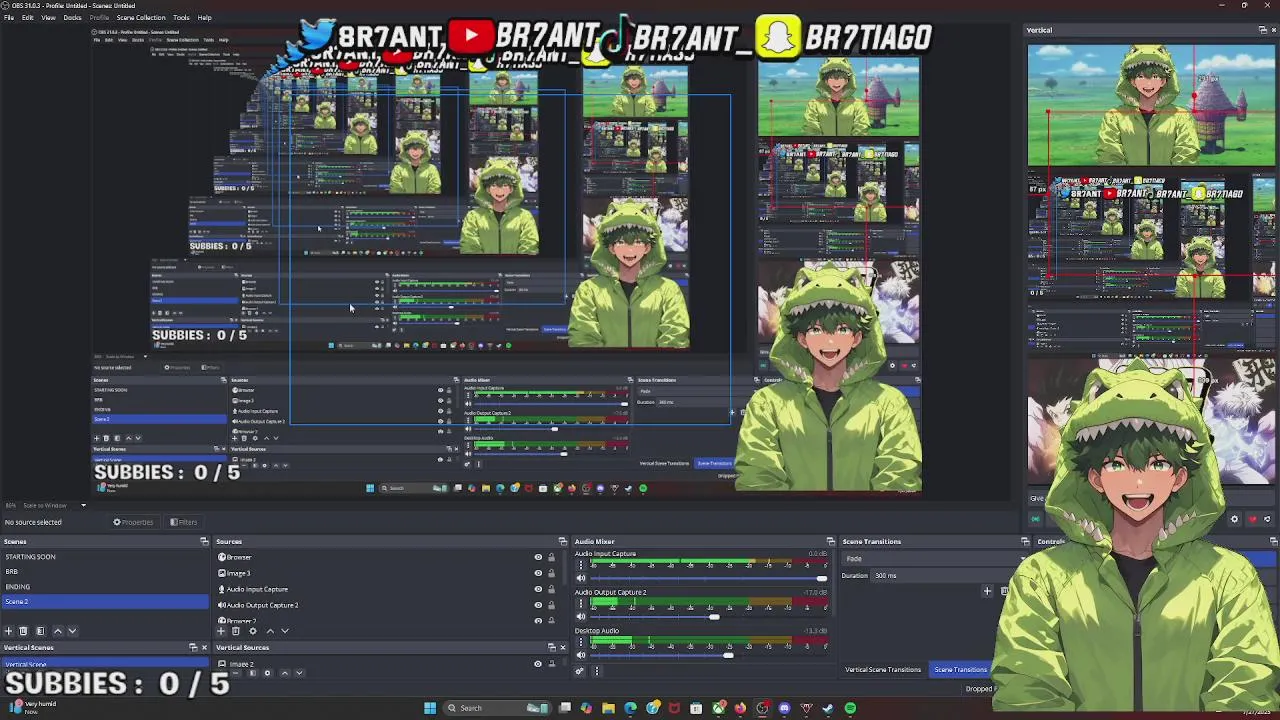Move source down in Sources toolbar
Image resolution: width=1280 pixels, height=720 pixels.
pyautogui.click(x=285, y=631)
